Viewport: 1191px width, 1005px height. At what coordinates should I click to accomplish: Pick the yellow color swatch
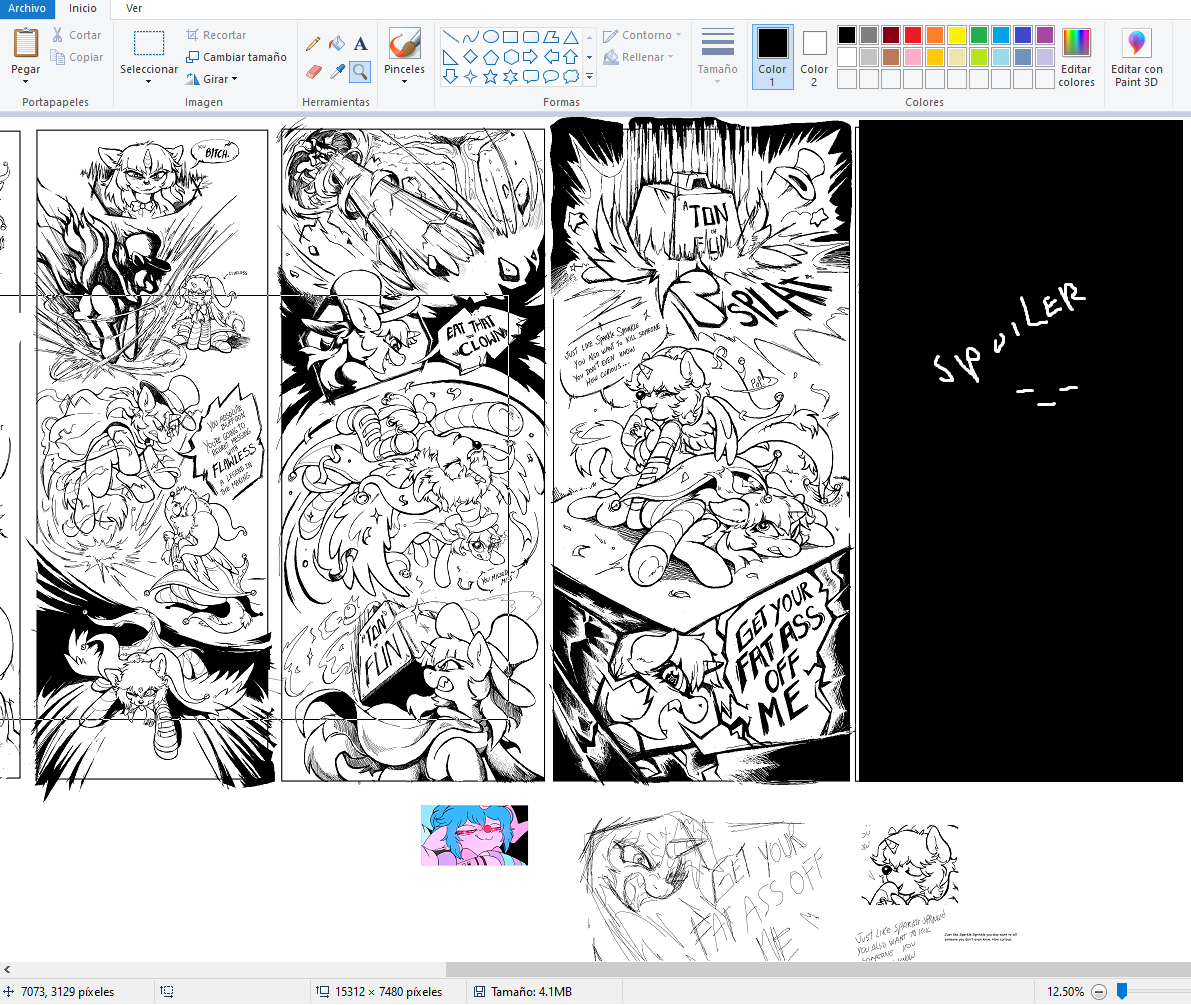point(957,35)
